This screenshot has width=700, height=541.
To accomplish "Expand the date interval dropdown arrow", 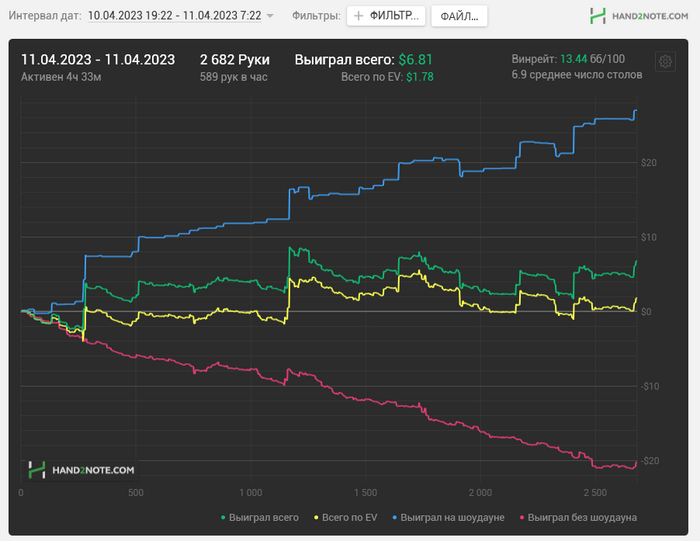I will pyautogui.click(x=270, y=16).
